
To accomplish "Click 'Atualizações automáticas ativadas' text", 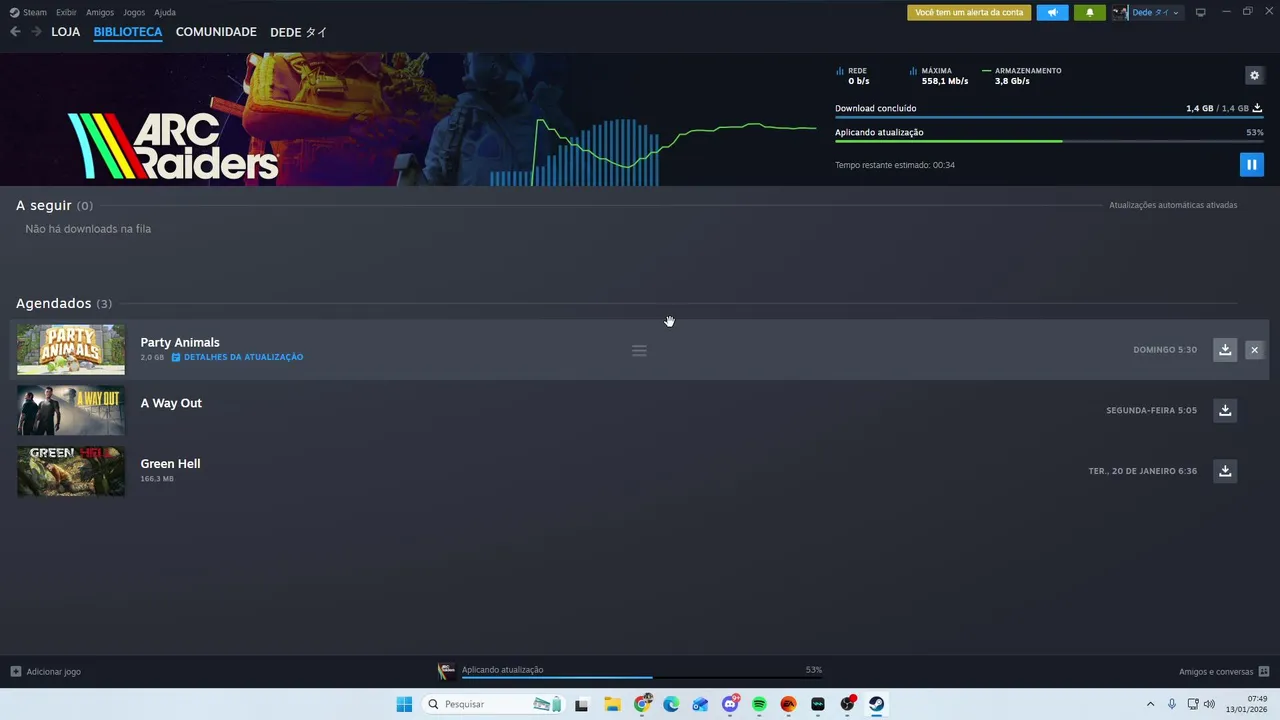I will [x=1173, y=205].
